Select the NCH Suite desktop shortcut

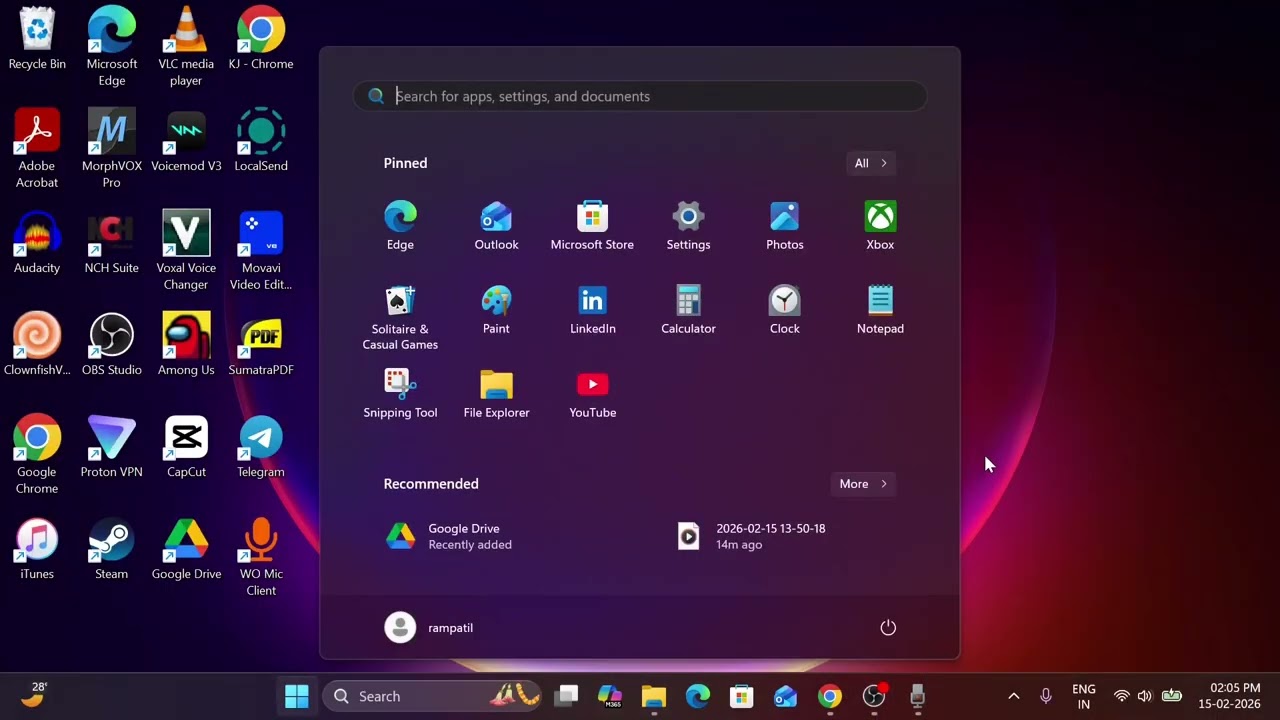pos(111,243)
